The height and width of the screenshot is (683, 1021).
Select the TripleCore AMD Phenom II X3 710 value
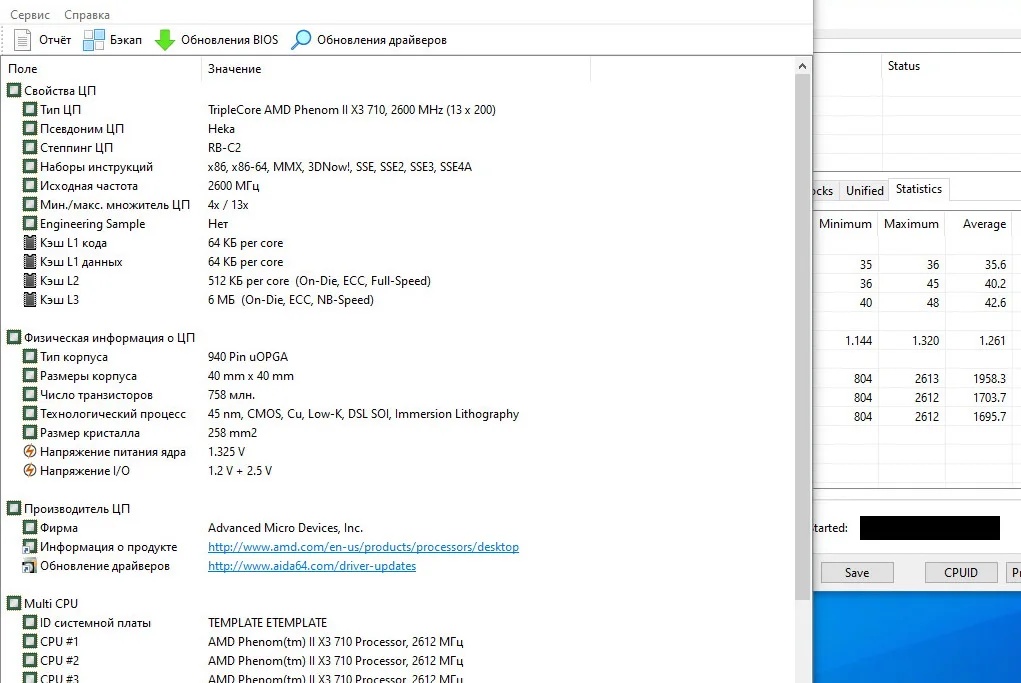352,109
